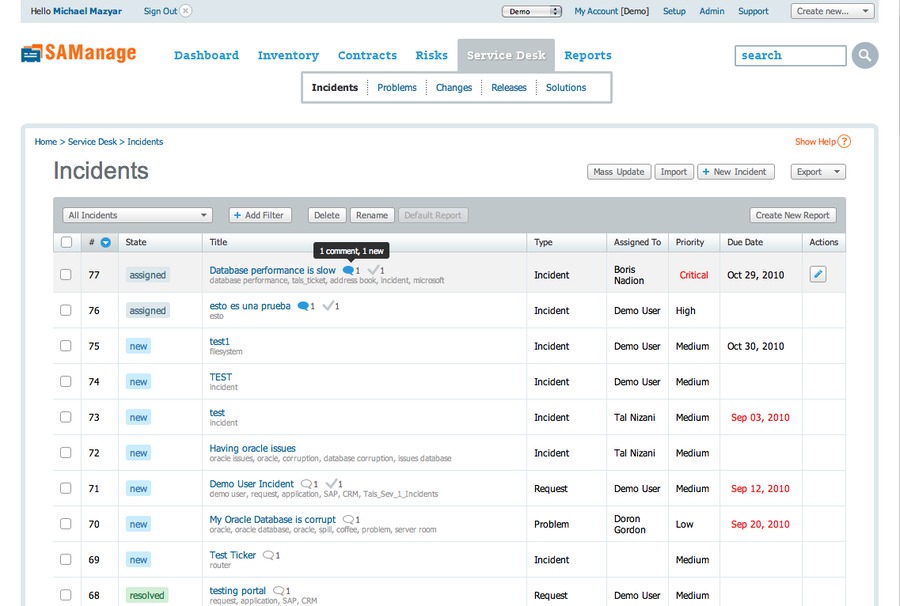Click comment bubble on esto es una prueba
This screenshot has height=606, width=900.
(x=303, y=306)
